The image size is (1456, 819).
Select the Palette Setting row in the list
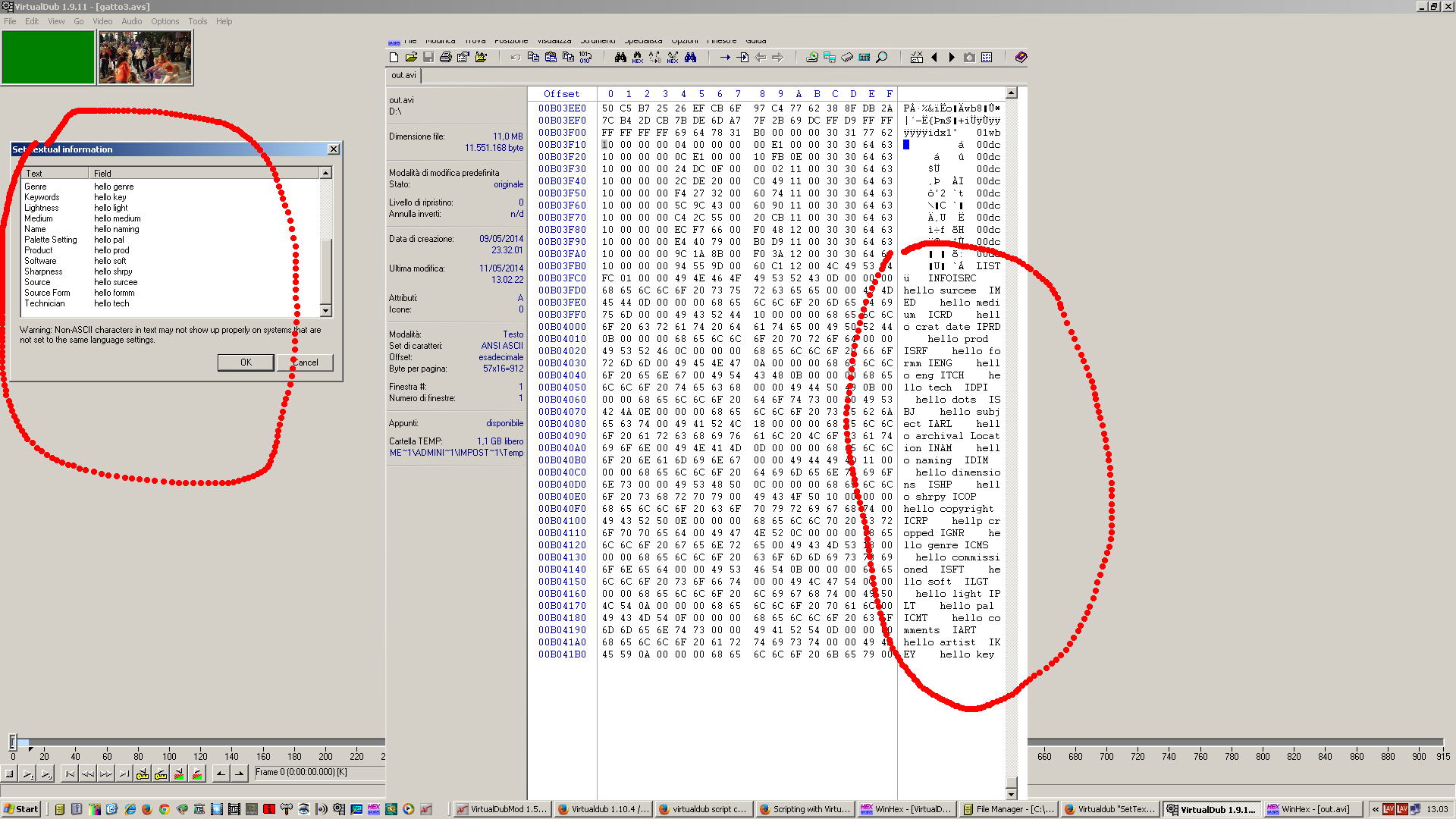tap(170, 240)
